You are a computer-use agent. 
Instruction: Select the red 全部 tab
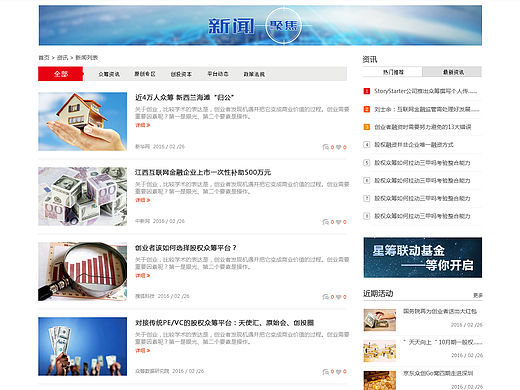[x=61, y=74]
